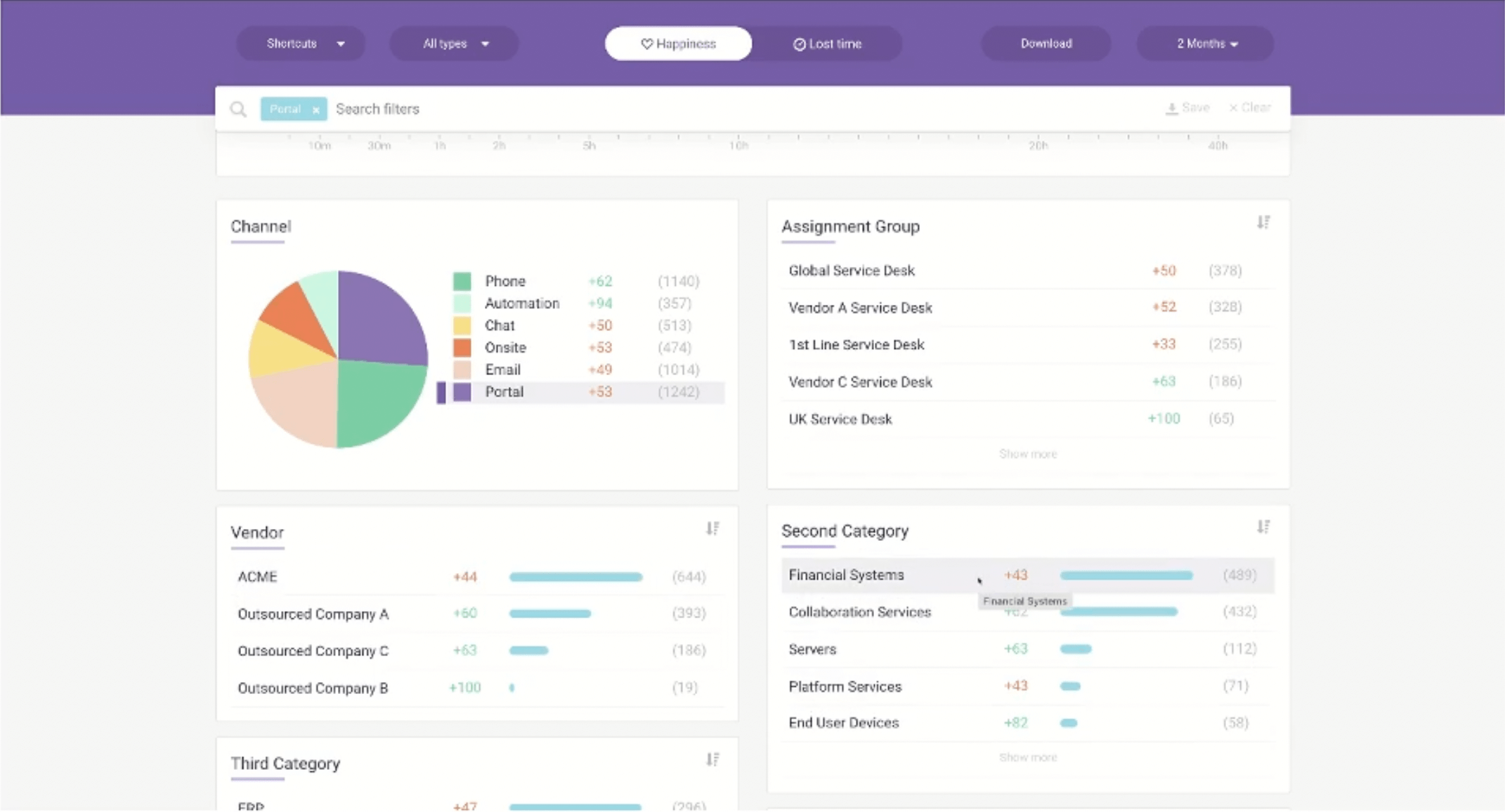Click the search magnifier icon
This screenshot has height=812, width=1505.
[x=238, y=109]
